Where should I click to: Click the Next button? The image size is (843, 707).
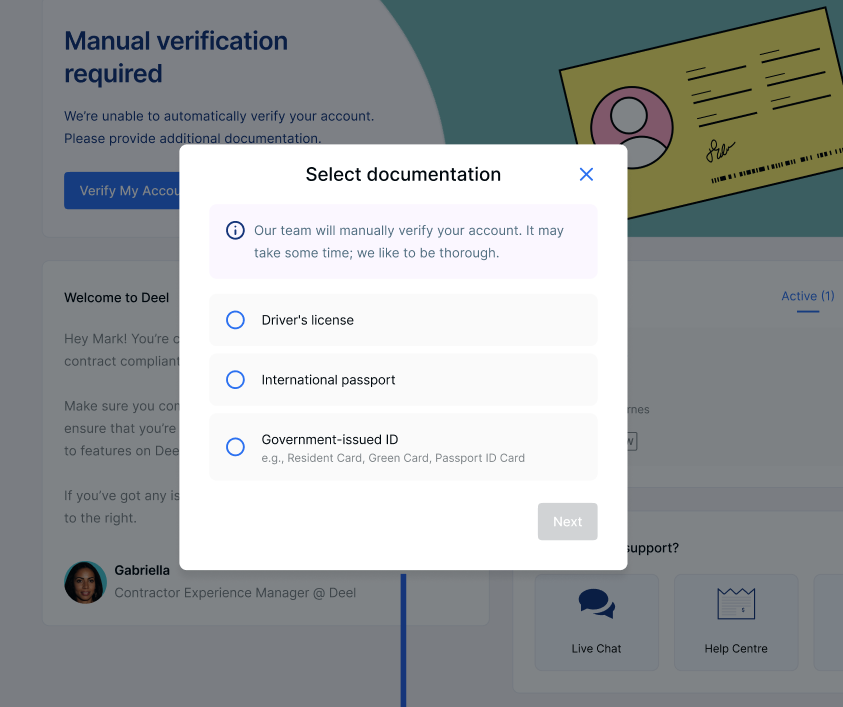pyautogui.click(x=567, y=521)
